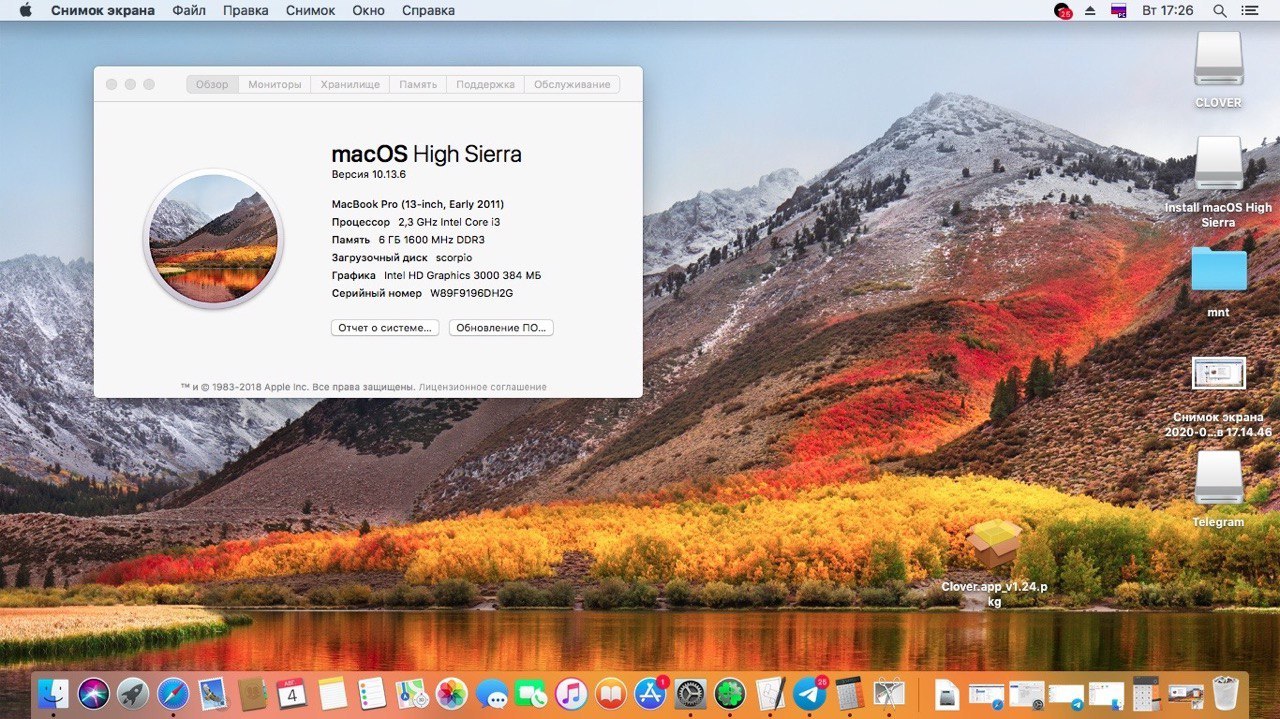1280x719 pixels.
Task: Open App Store icon in Dock
Action: coord(651,693)
